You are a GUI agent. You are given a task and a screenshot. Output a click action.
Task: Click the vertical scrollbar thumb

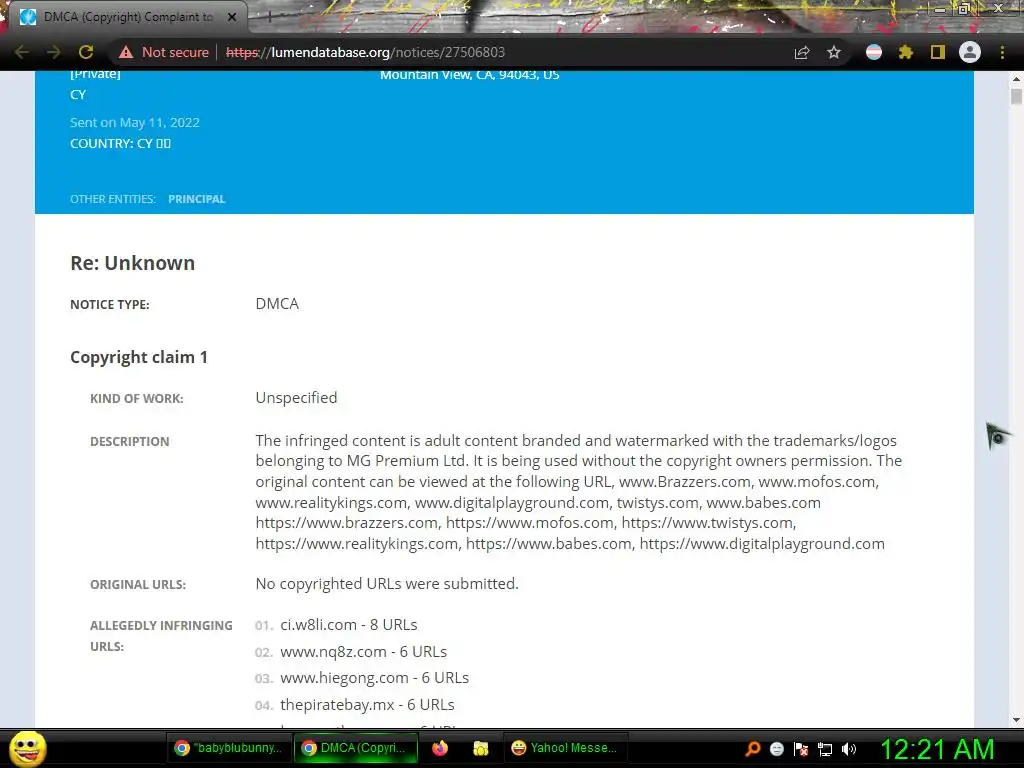1016,96
